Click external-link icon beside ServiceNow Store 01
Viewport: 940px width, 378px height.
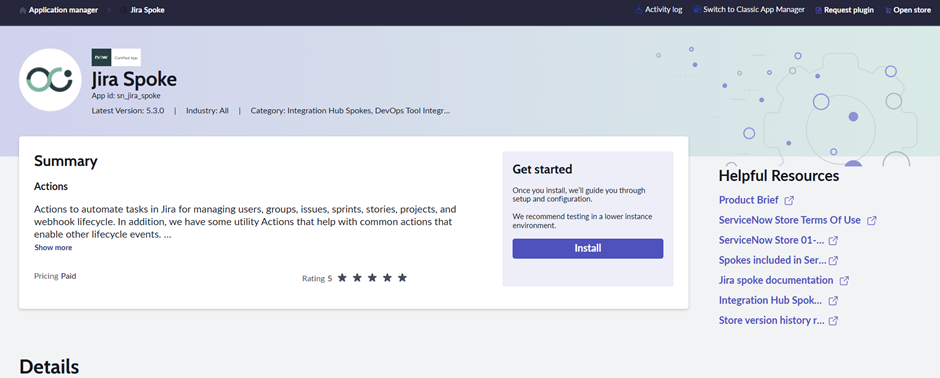coord(833,240)
